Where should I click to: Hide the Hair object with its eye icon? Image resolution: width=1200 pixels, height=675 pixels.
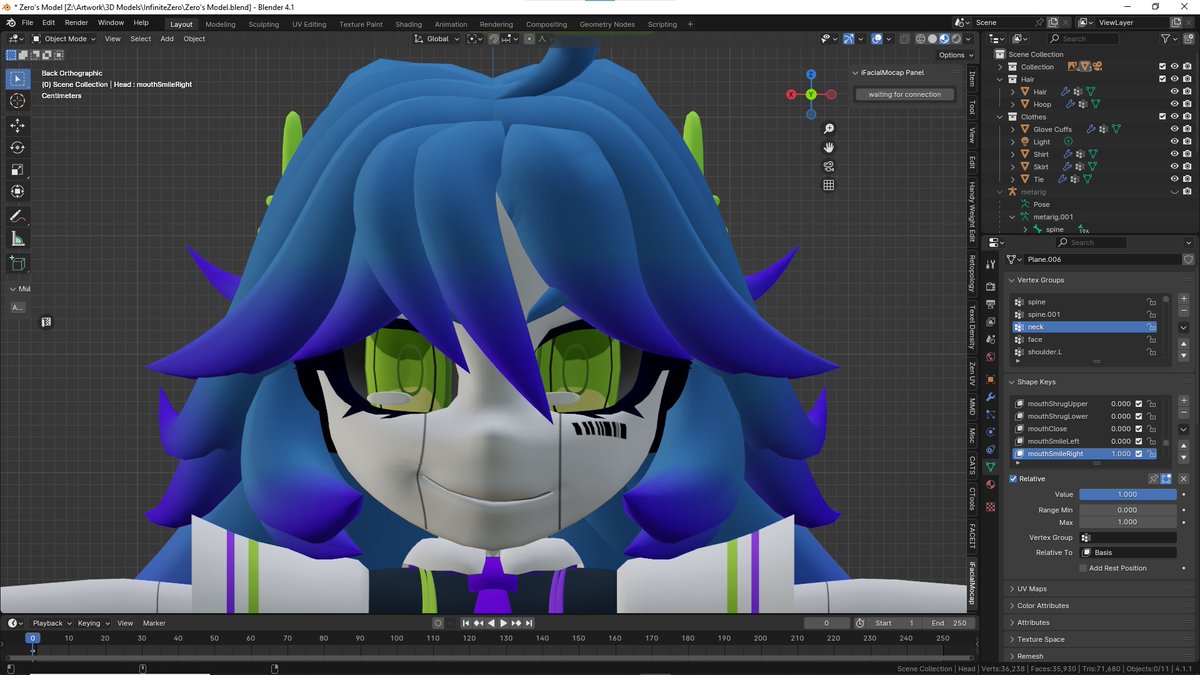[x=1174, y=91]
